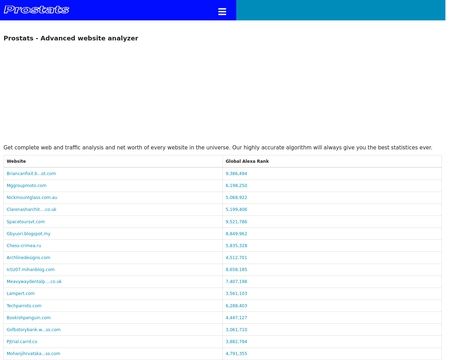Open the Rockmountglass.com.au link
Screen dimensions: 450x360
[x=32, y=197]
